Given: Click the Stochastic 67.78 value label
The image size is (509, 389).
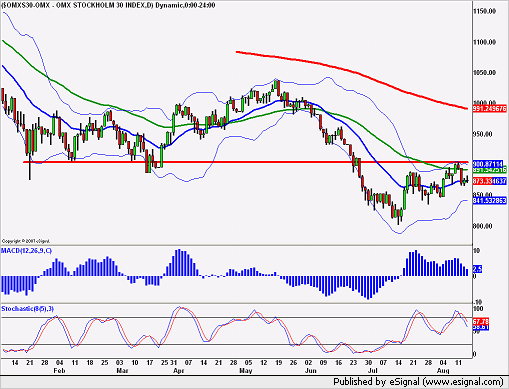Looking at the screenshot, I should pos(481,322).
